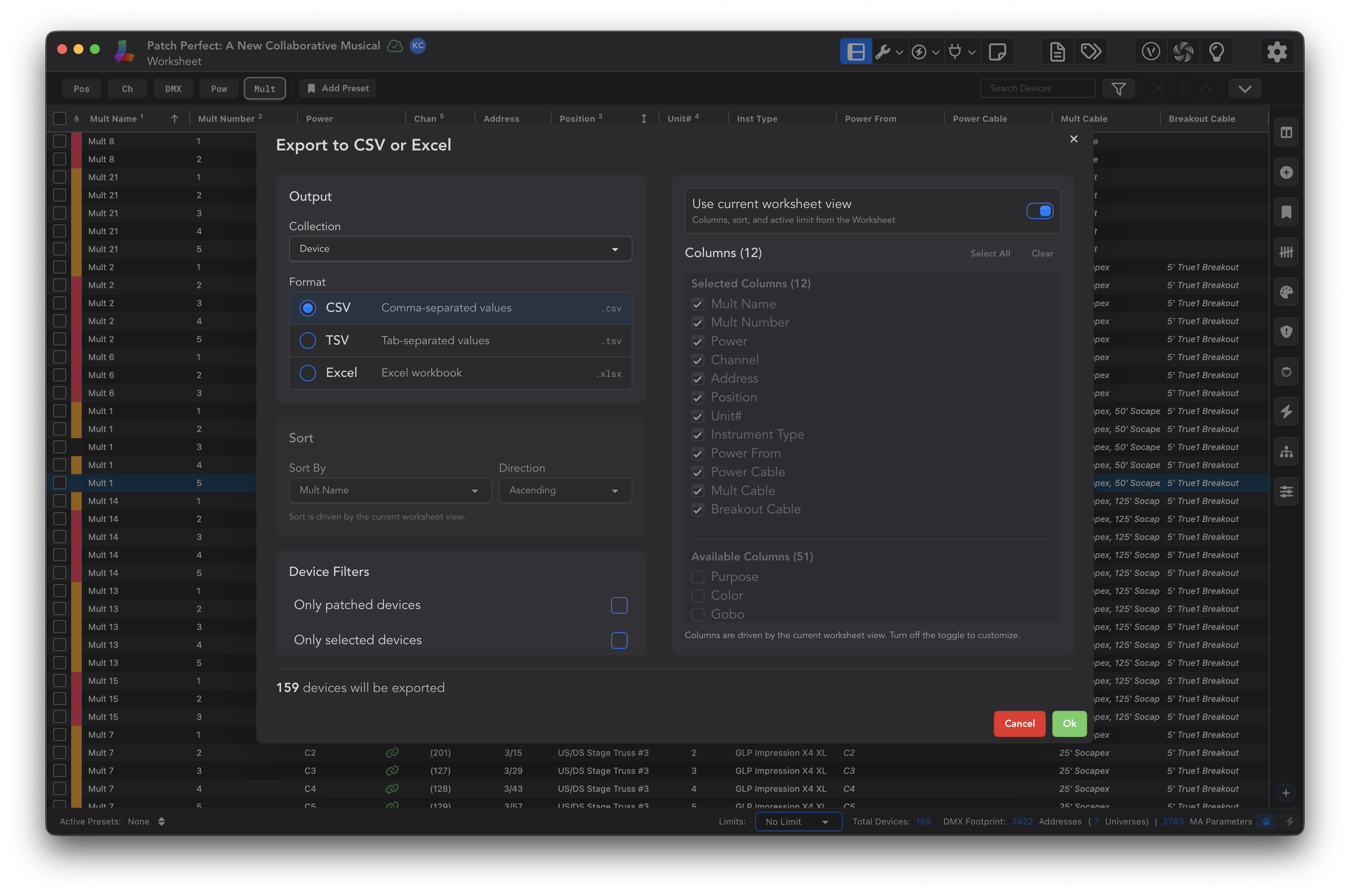Open the Sort By Mult Name dropdown
1350x896 pixels.
(x=390, y=490)
